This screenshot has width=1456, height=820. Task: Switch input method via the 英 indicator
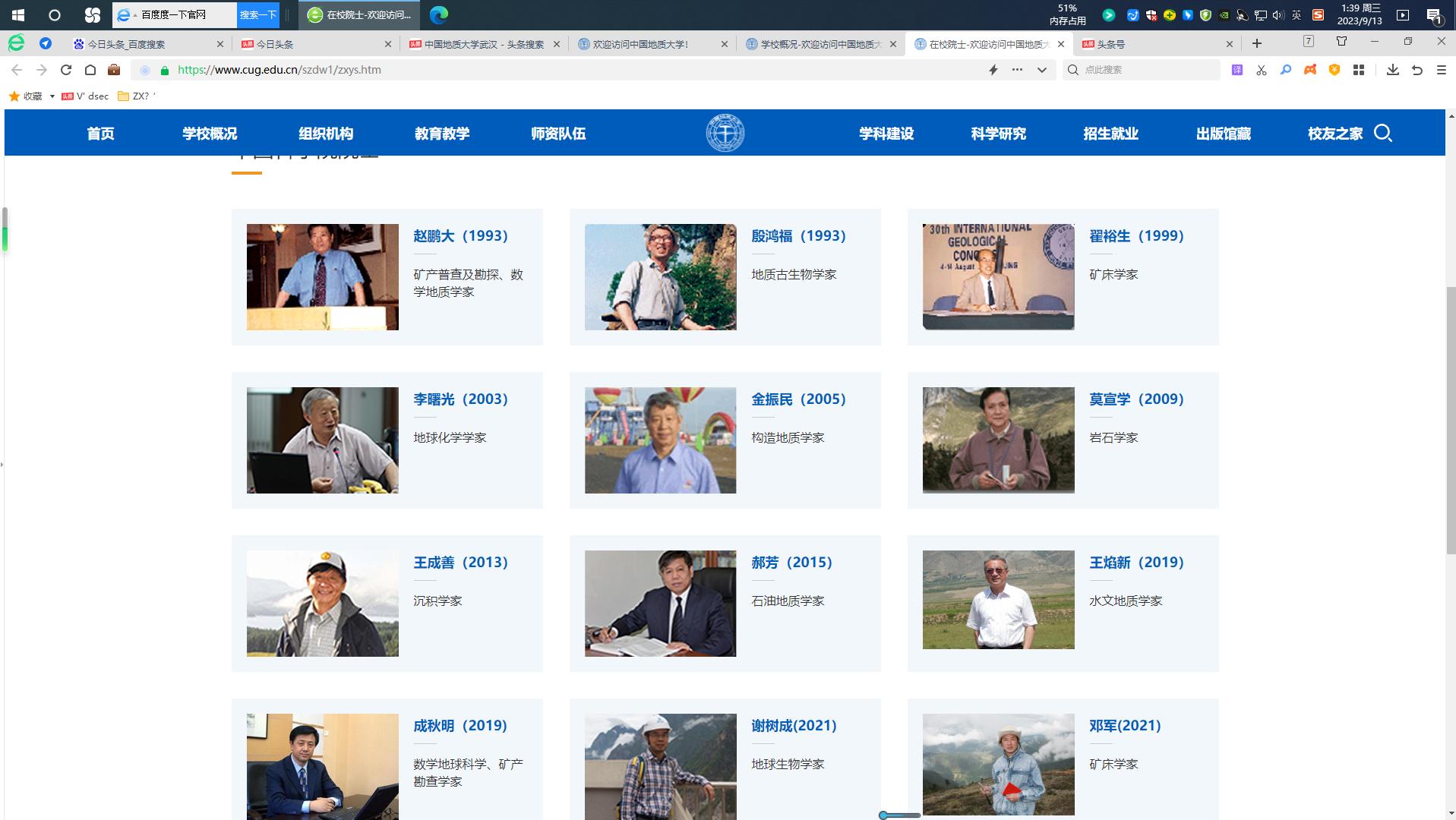[1296, 14]
